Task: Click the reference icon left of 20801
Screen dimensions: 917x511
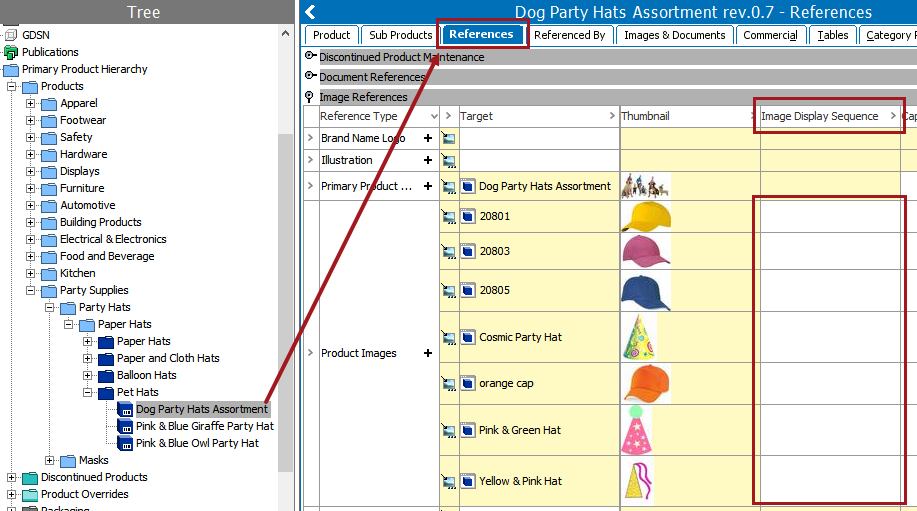Action: click(448, 216)
